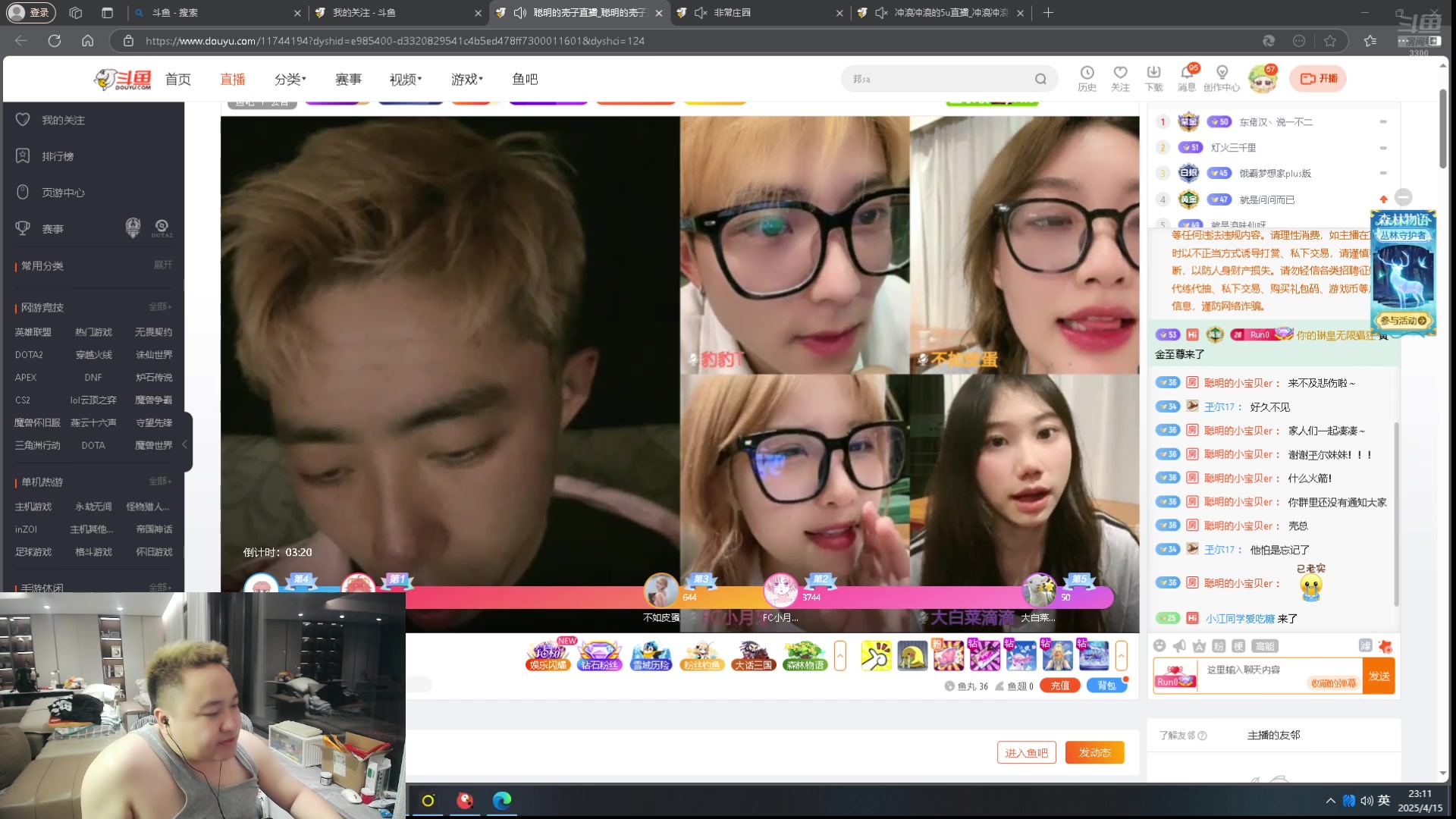Image resolution: width=1456 pixels, height=819 pixels.
Task: Toggle the 梗 meme button in chat
Action: pos(1238,646)
